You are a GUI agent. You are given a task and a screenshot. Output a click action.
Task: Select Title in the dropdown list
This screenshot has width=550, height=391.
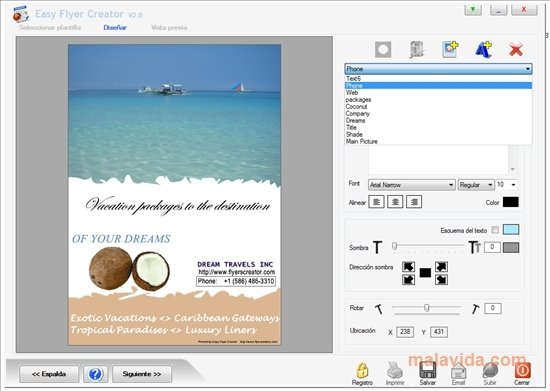(x=438, y=128)
